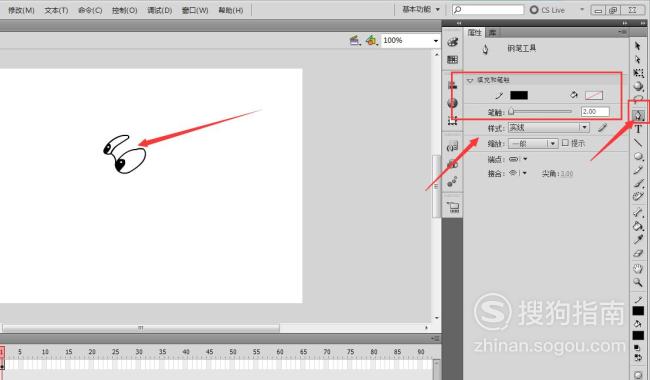Switch to the 库 library tab
The image size is (650, 380).
(492, 32)
